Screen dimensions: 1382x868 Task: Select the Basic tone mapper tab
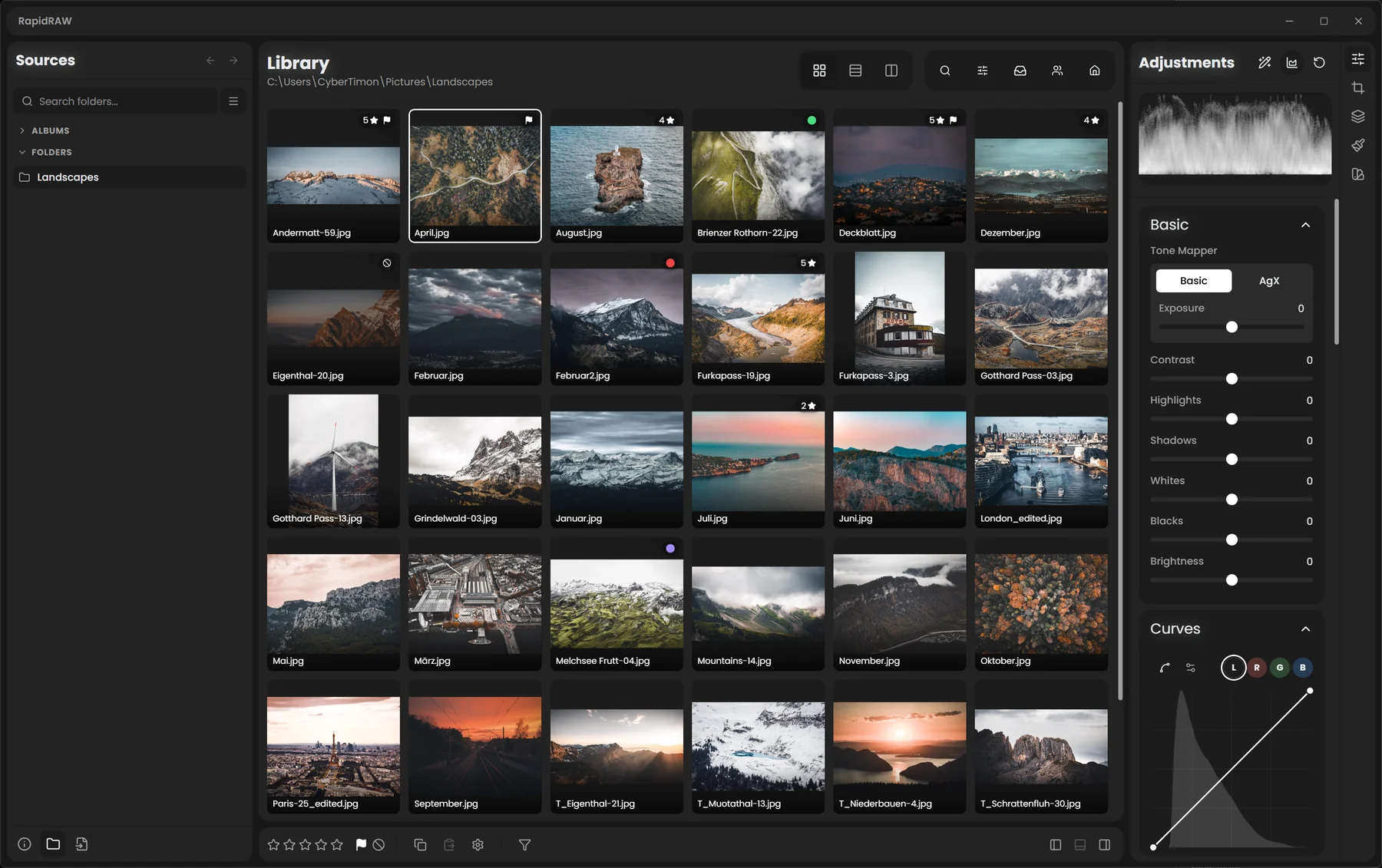coord(1194,281)
